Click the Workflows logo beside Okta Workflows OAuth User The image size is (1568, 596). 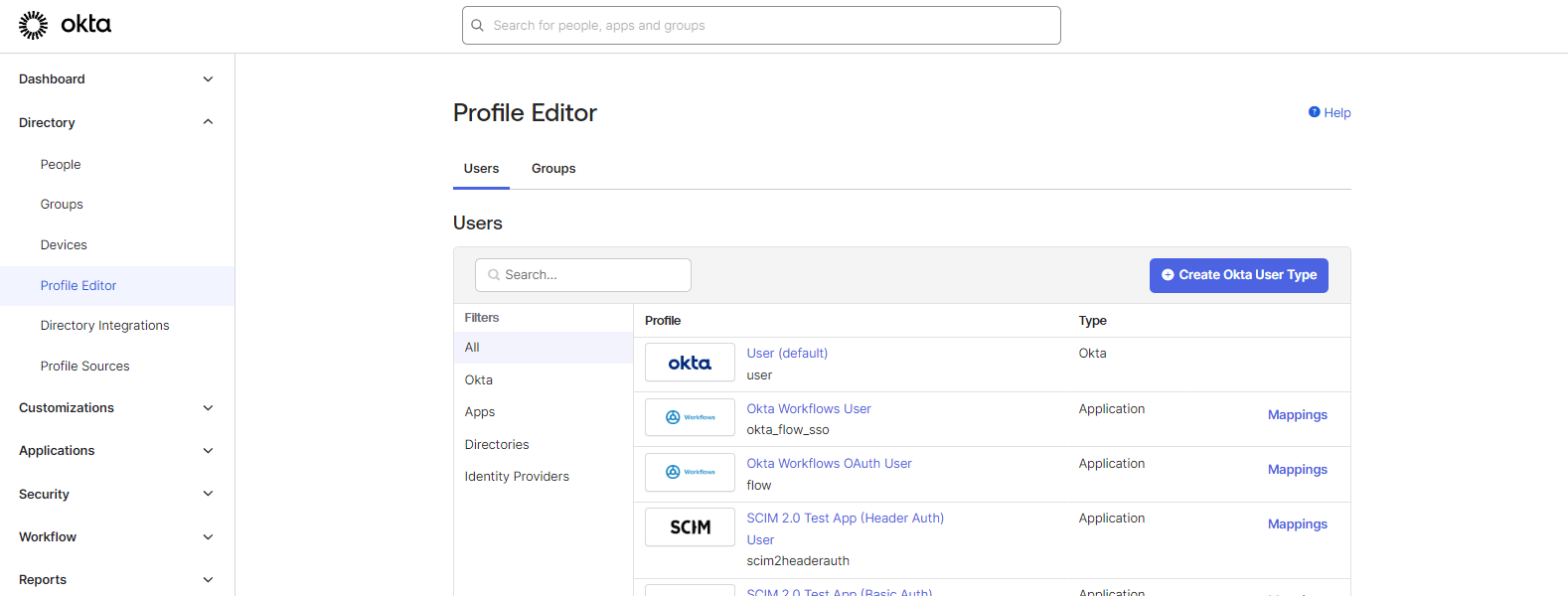point(690,473)
